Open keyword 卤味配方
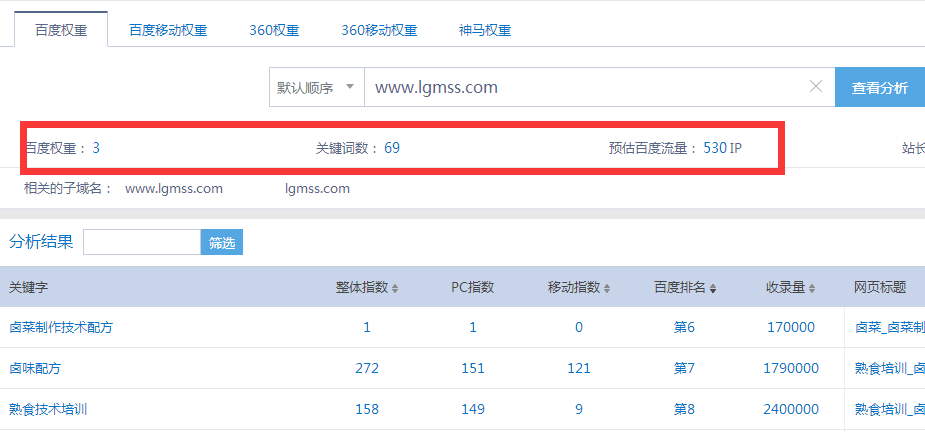This screenshot has width=925, height=432. 35,368
